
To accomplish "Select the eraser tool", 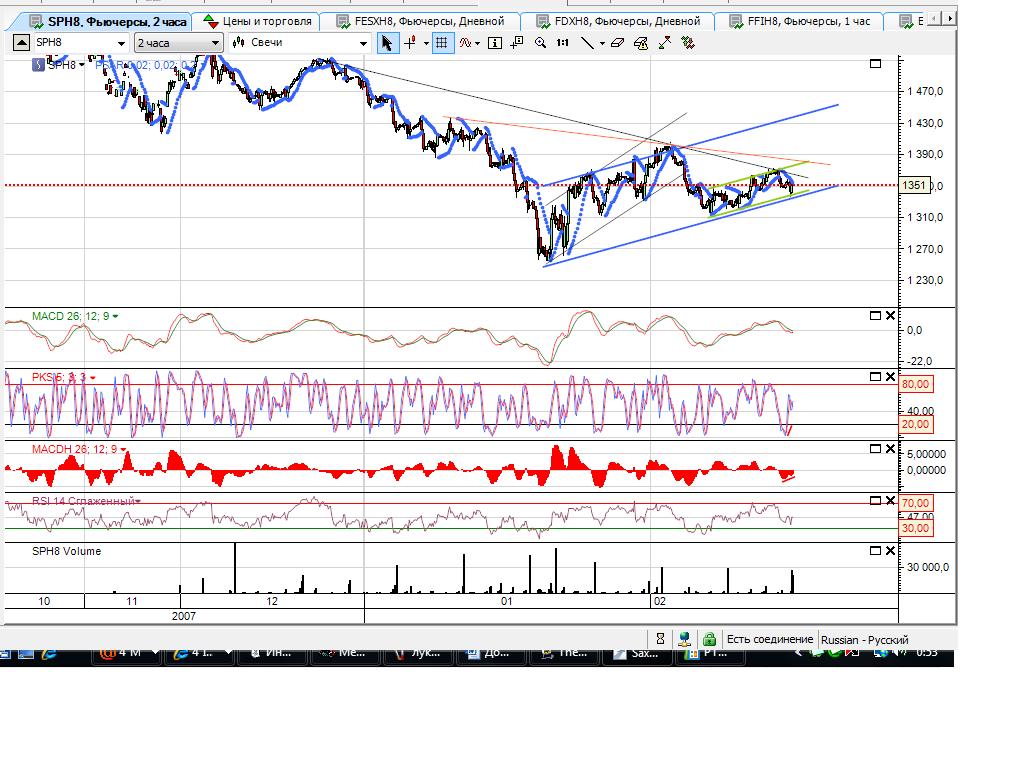I will point(617,43).
